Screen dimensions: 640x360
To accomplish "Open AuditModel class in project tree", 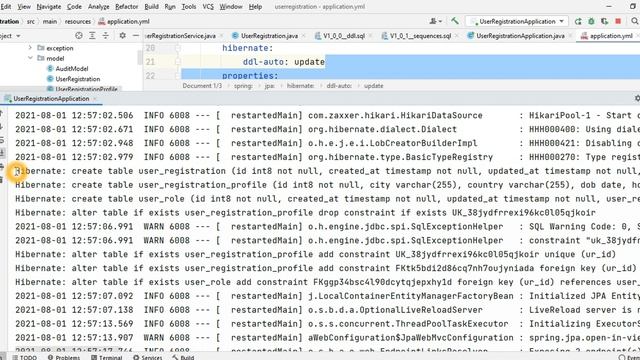I will click(71, 69).
